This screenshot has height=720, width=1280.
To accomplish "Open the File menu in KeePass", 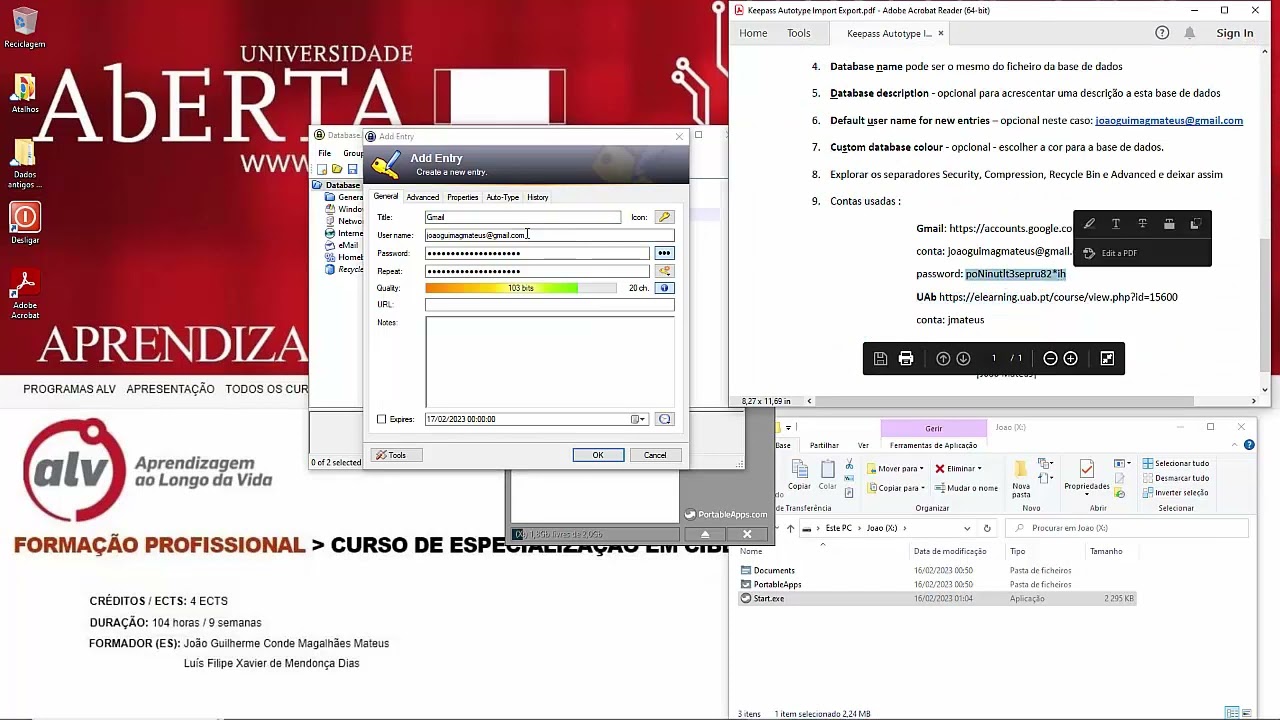I will point(325,153).
